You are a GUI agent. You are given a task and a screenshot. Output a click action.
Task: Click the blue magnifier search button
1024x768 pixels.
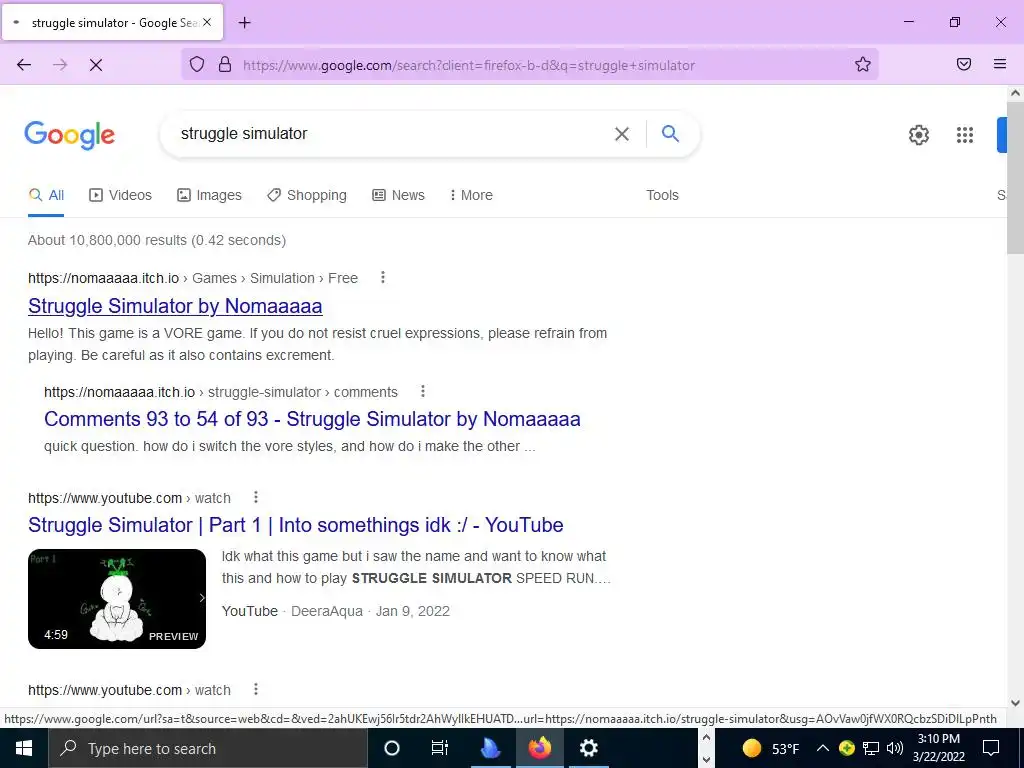[671, 134]
